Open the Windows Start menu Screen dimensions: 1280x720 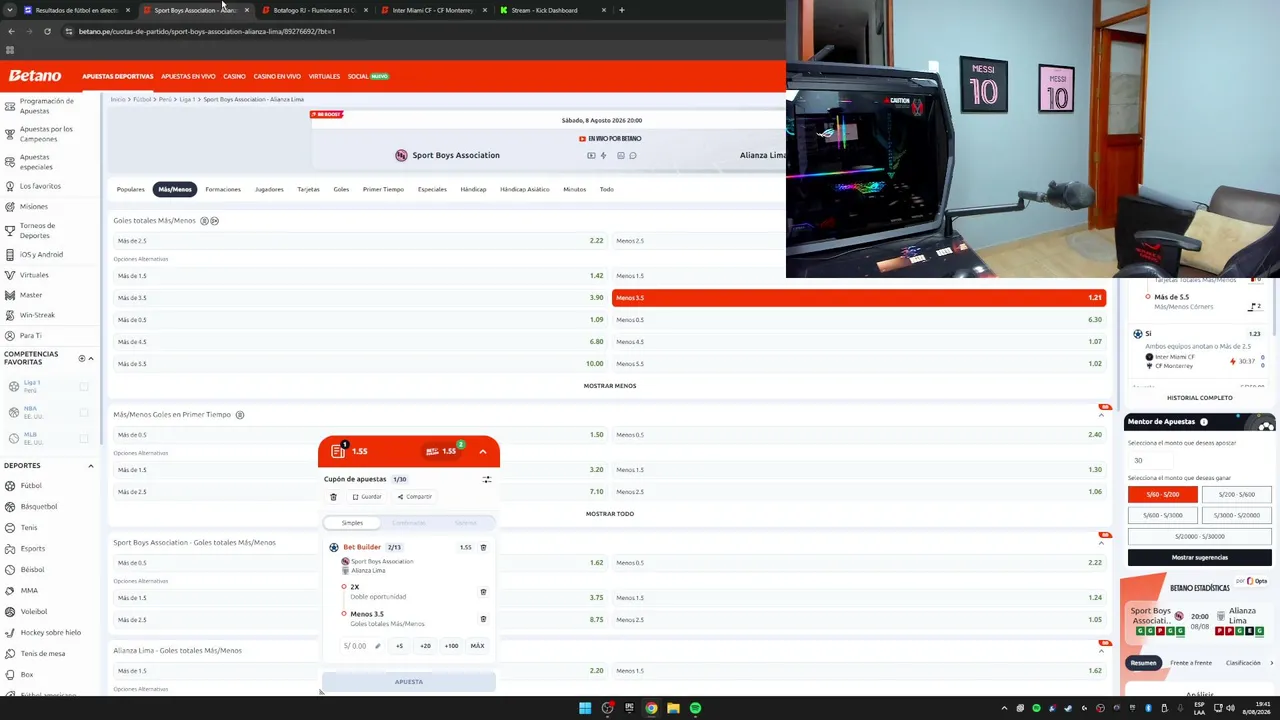click(585, 708)
